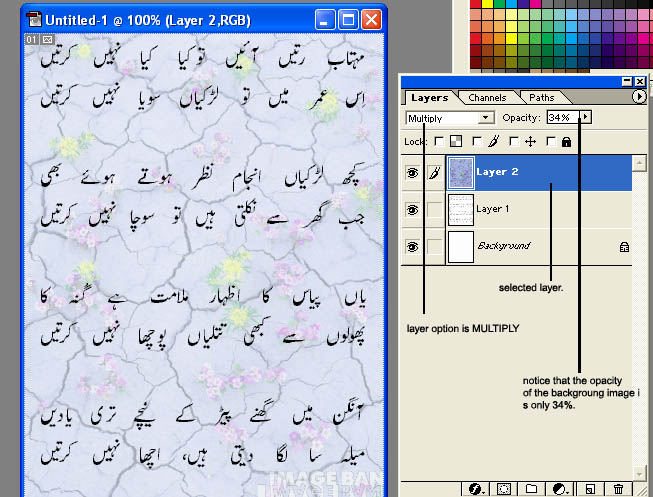Click the Layer 2 thumbnail
The height and width of the screenshot is (497, 653).
coord(460,172)
